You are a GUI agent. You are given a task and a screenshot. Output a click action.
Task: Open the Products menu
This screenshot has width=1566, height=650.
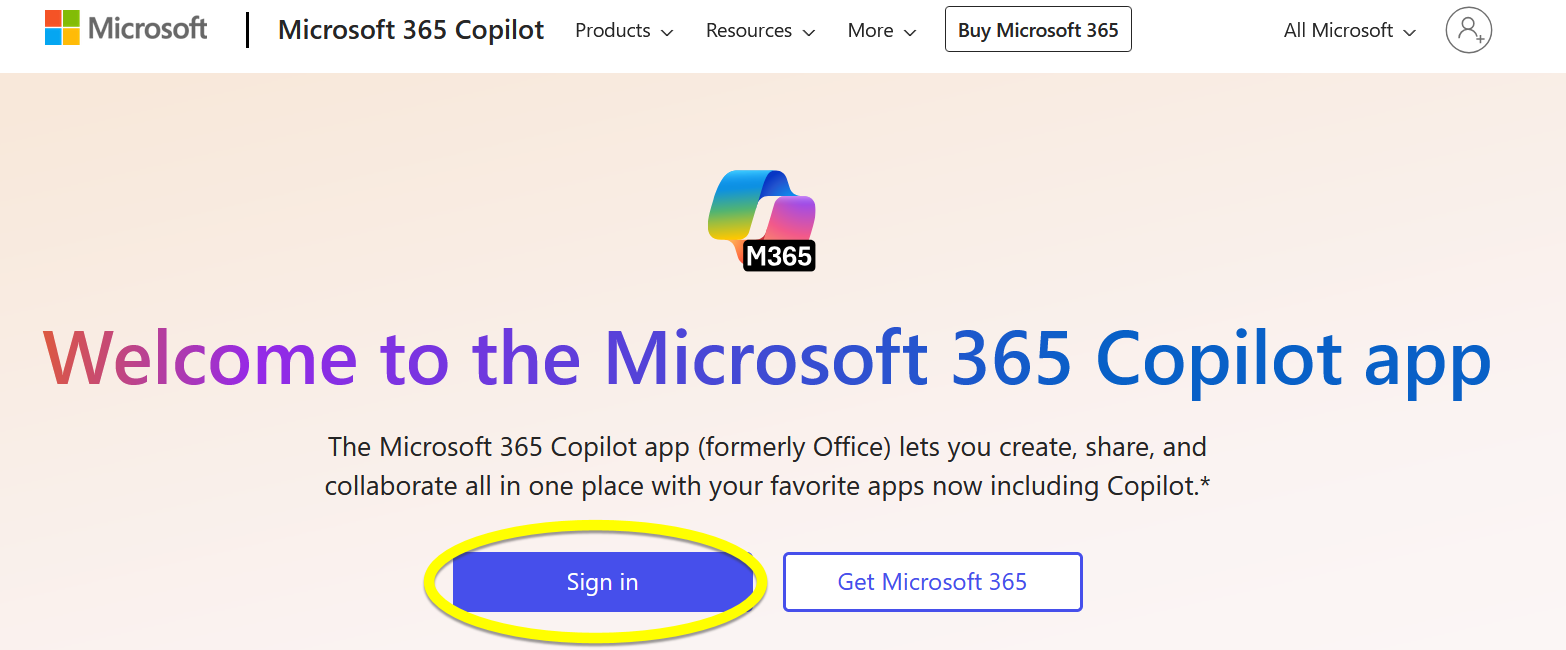[613, 31]
